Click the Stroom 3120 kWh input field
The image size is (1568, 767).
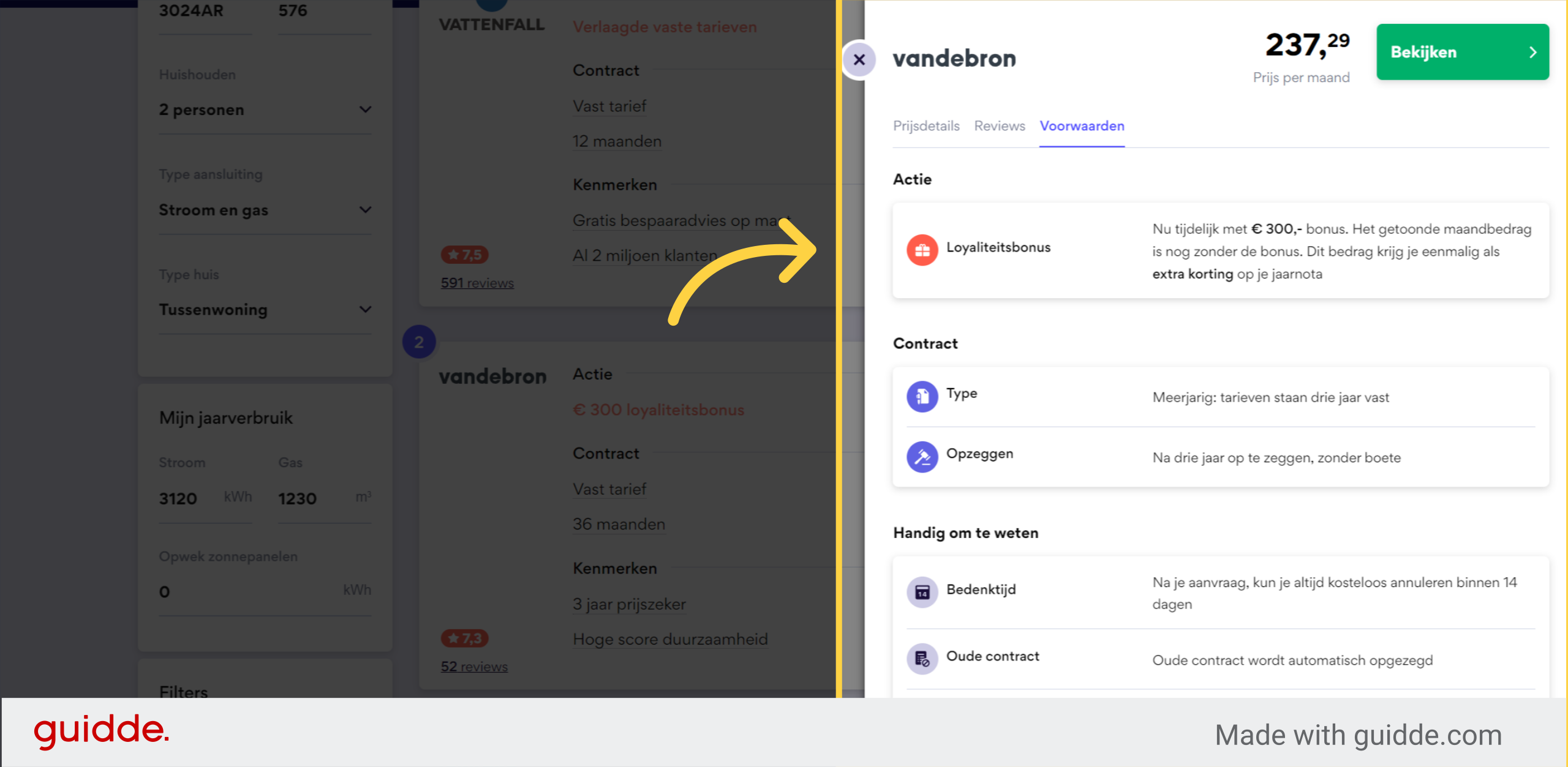(x=205, y=498)
